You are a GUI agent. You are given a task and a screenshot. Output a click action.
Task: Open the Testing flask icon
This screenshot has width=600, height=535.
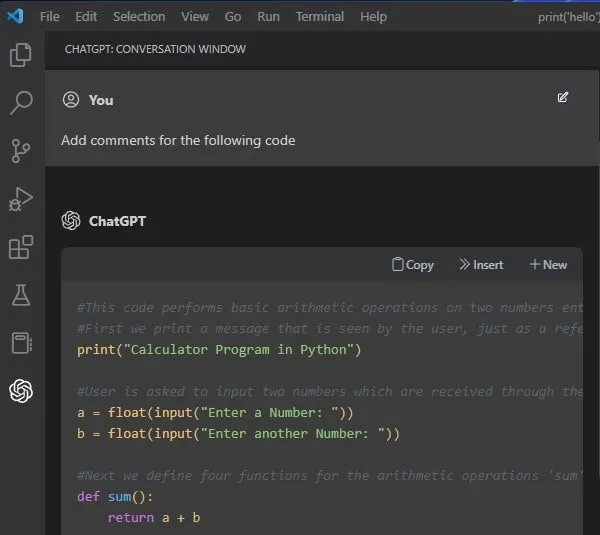click(21, 295)
